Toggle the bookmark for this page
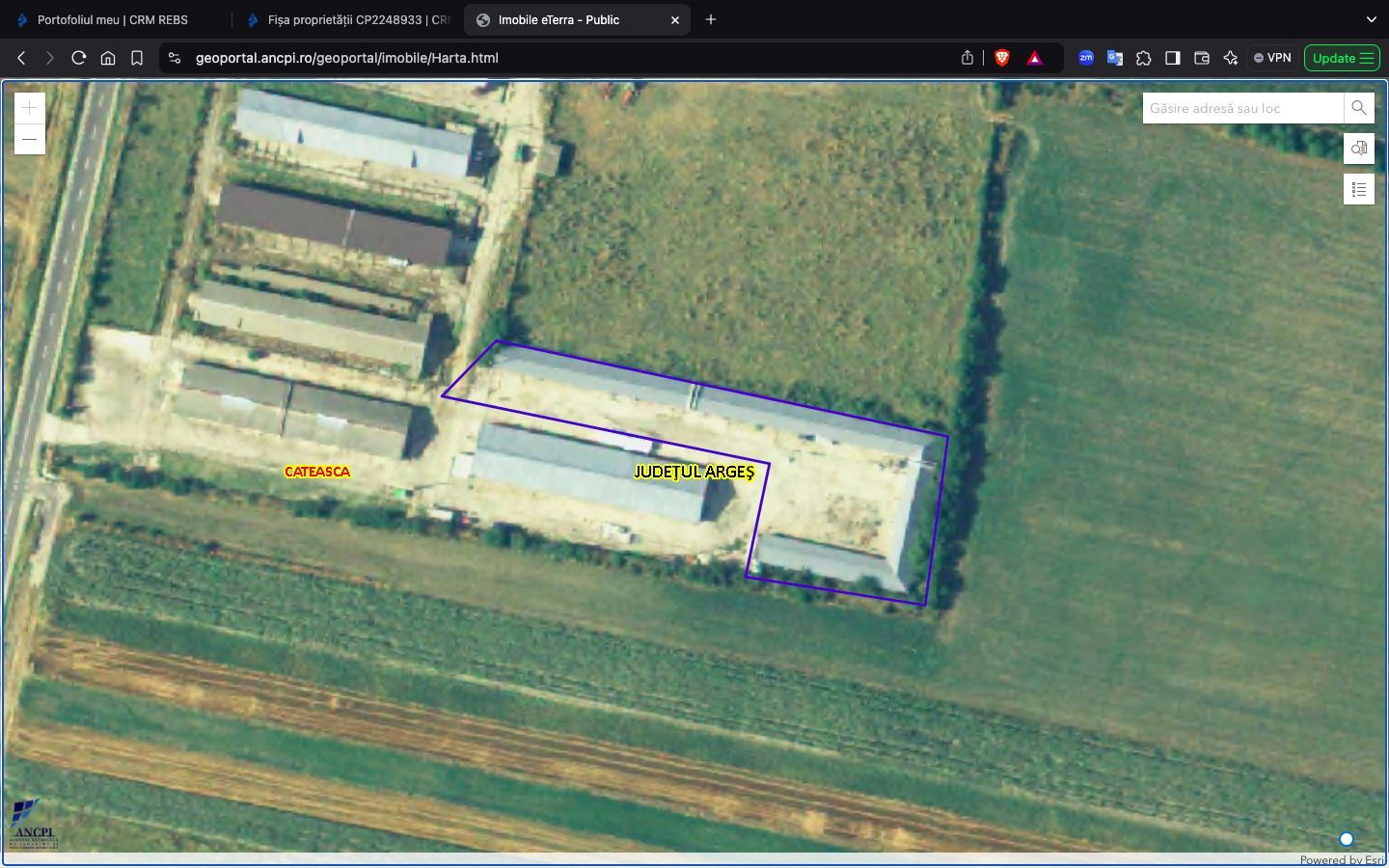The height and width of the screenshot is (868, 1389). pyautogui.click(x=137, y=58)
